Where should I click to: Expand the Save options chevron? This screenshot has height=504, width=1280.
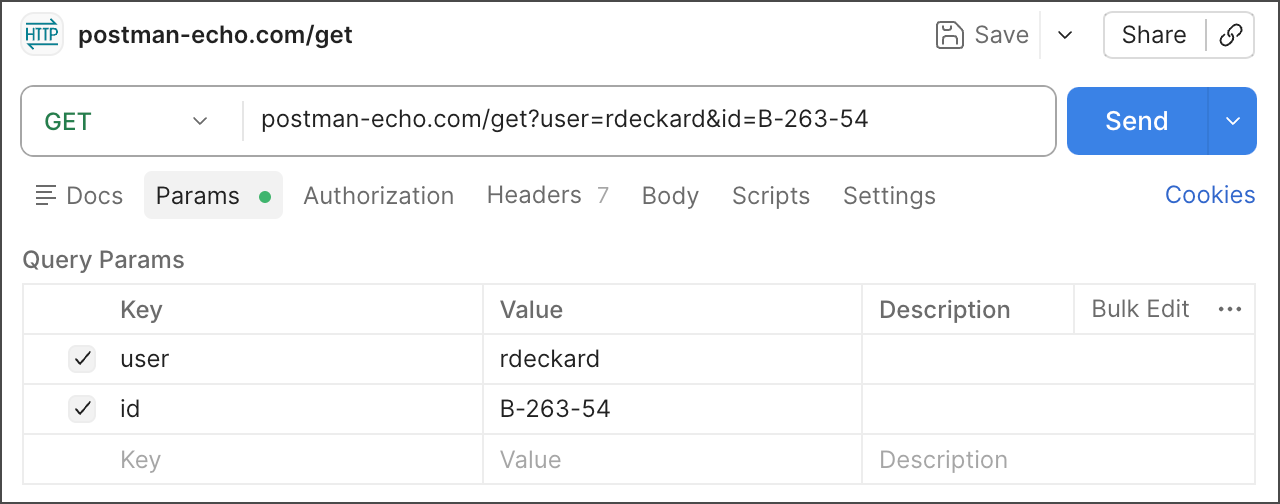1065,35
